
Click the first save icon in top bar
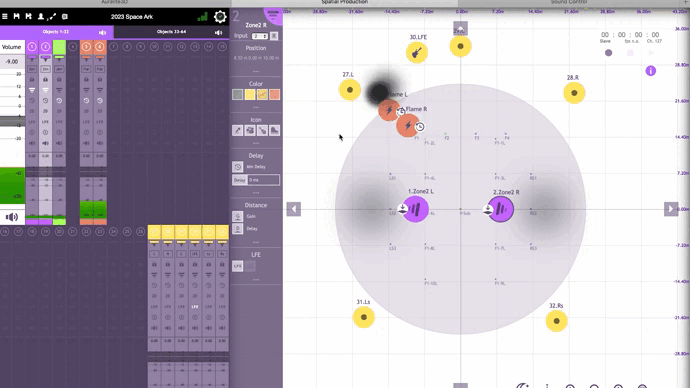(17, 17)
